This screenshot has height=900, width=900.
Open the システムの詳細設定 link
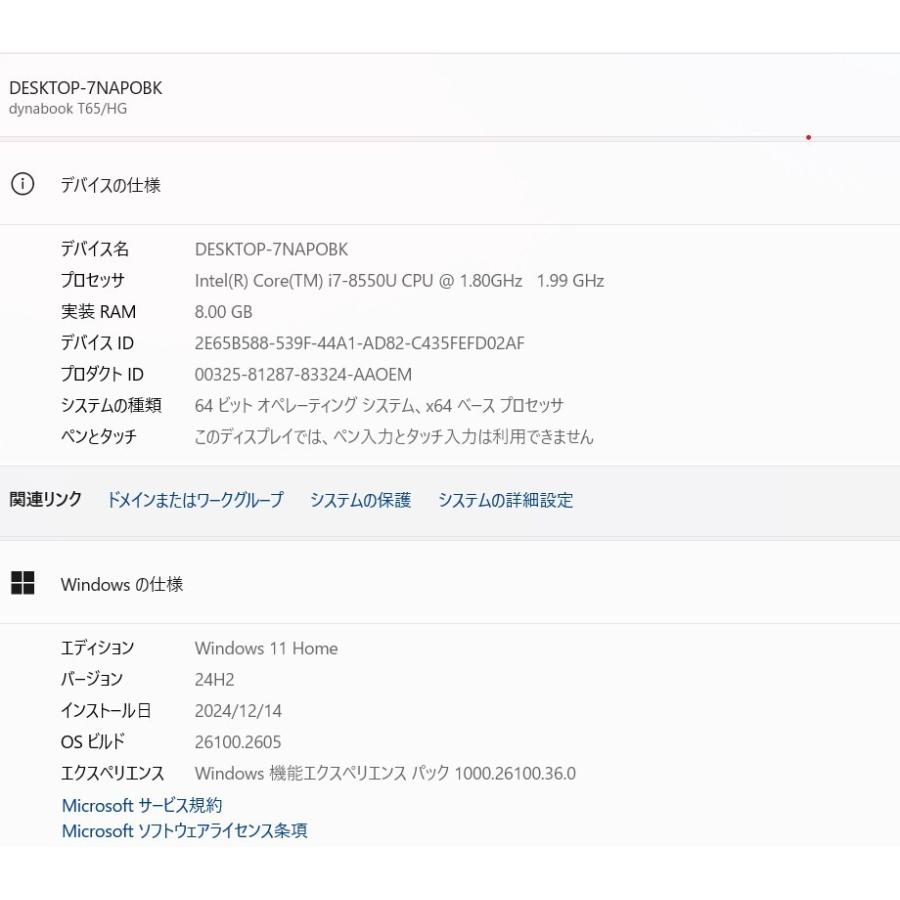tap(505, 500)
